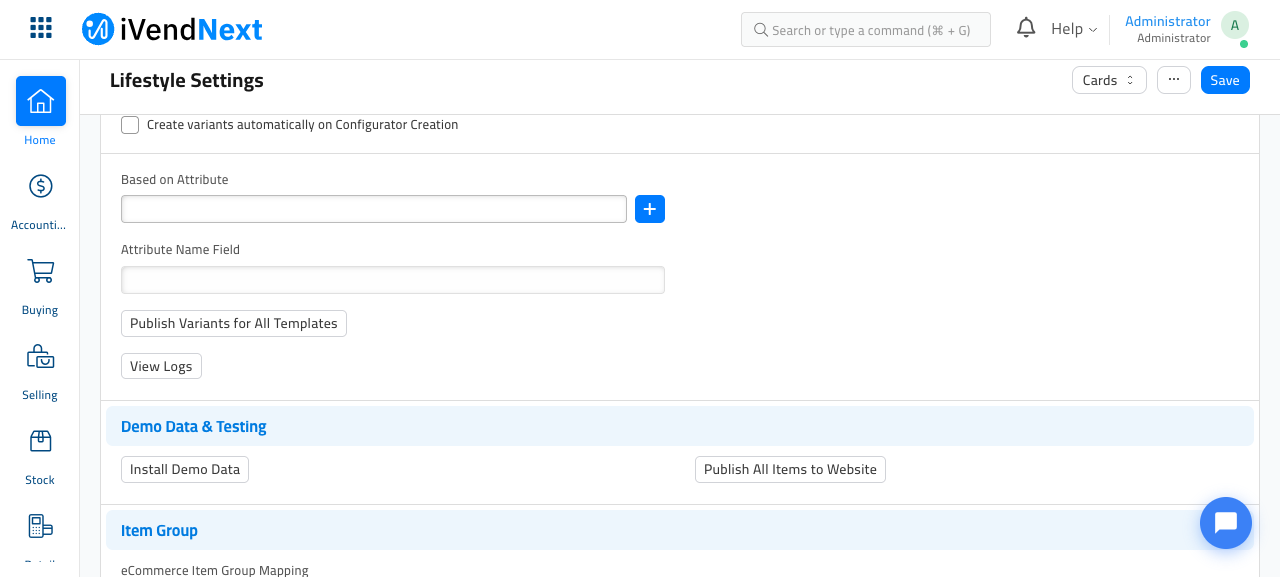
Task: Open the three-dots more options menu
Action: (1174, 80)
